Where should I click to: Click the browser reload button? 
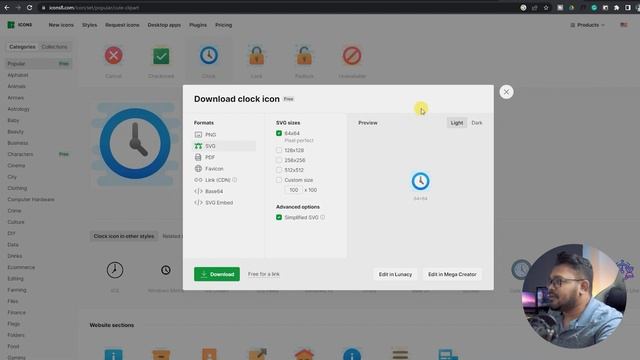click(29, 7)
